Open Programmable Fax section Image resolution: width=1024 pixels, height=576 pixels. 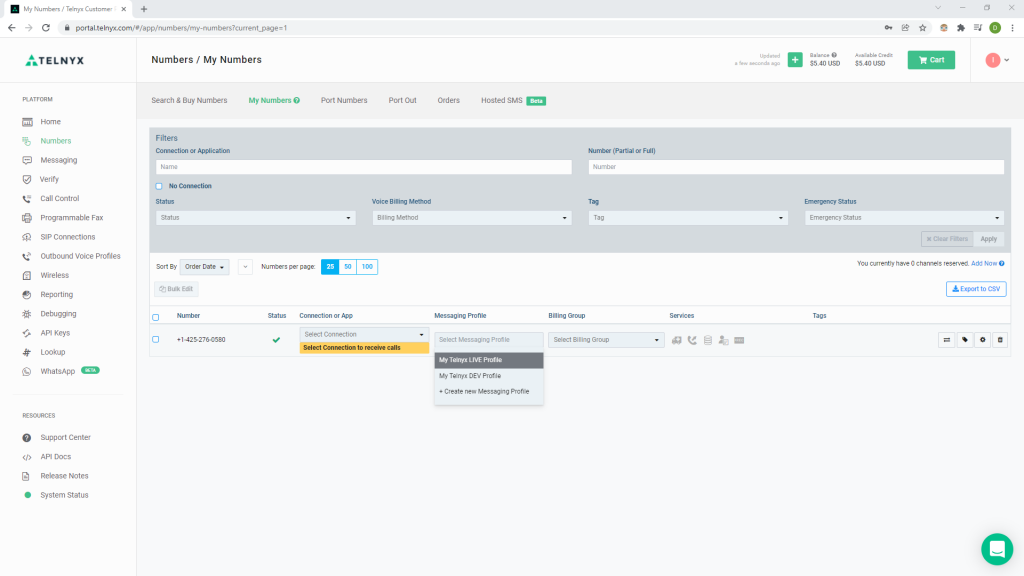pyautogui.click(x=71, y=217)
